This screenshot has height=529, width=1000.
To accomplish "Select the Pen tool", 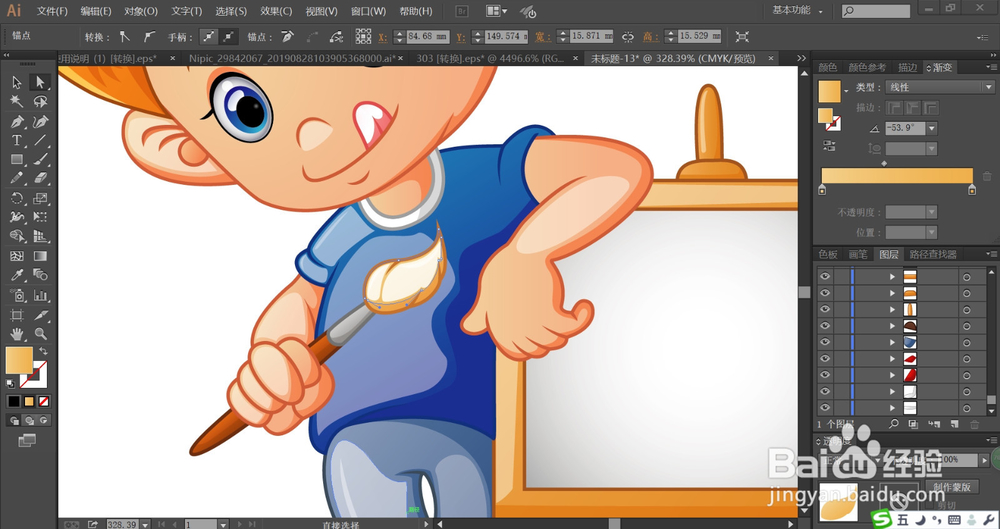I will (x=17, y=121).
